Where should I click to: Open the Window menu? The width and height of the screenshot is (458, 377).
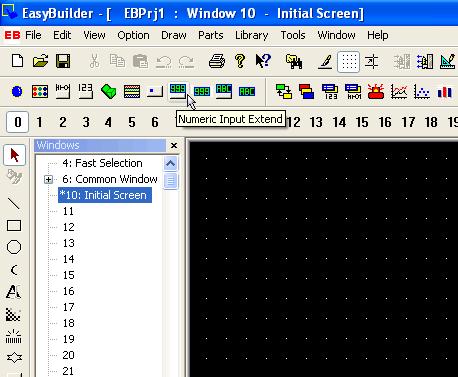[x=336, y=35]
